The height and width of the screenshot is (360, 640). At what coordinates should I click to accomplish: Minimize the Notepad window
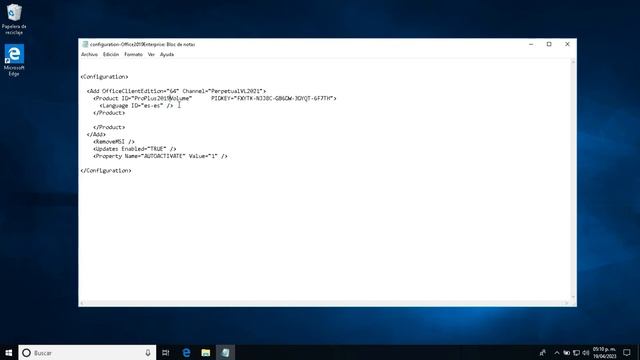(531, 44)
